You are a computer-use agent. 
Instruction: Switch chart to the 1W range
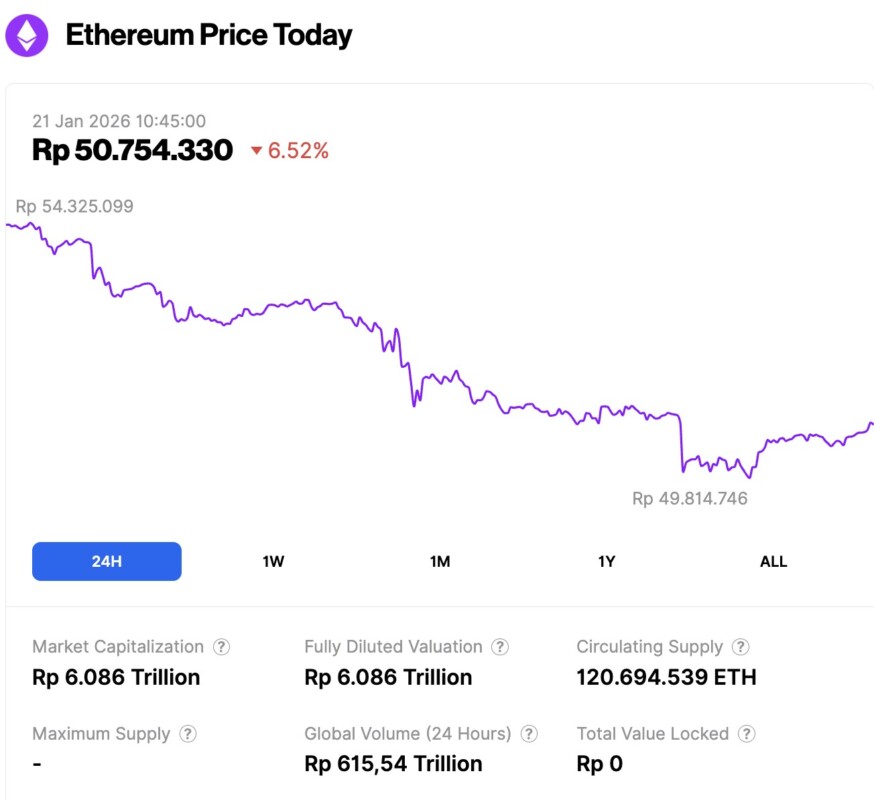tap(273, 561)
